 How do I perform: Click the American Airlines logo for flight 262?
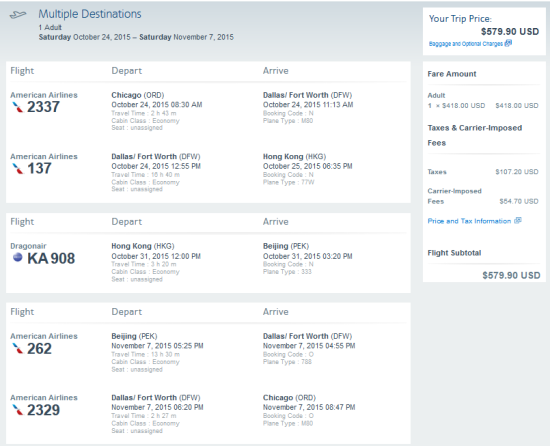(18, 349)
